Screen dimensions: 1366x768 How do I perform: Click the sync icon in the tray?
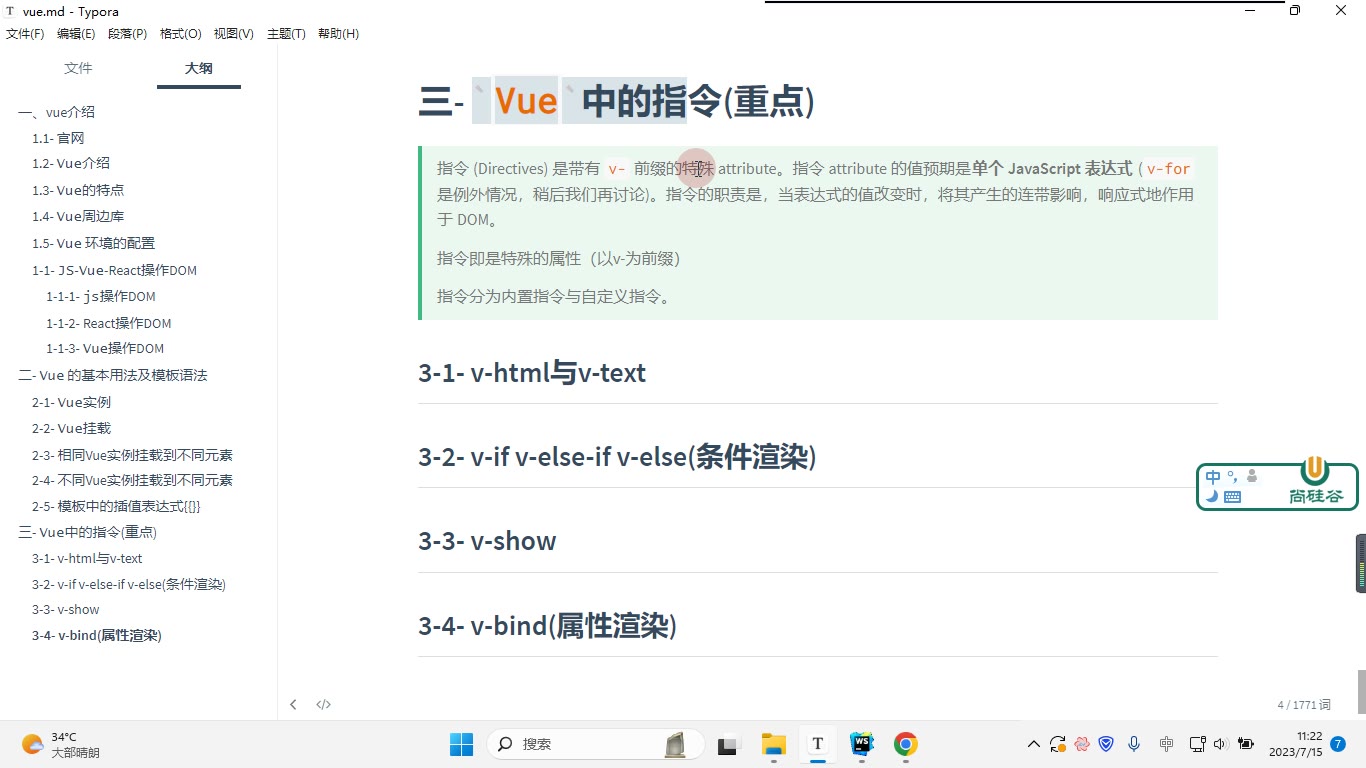pos(1058,744)
